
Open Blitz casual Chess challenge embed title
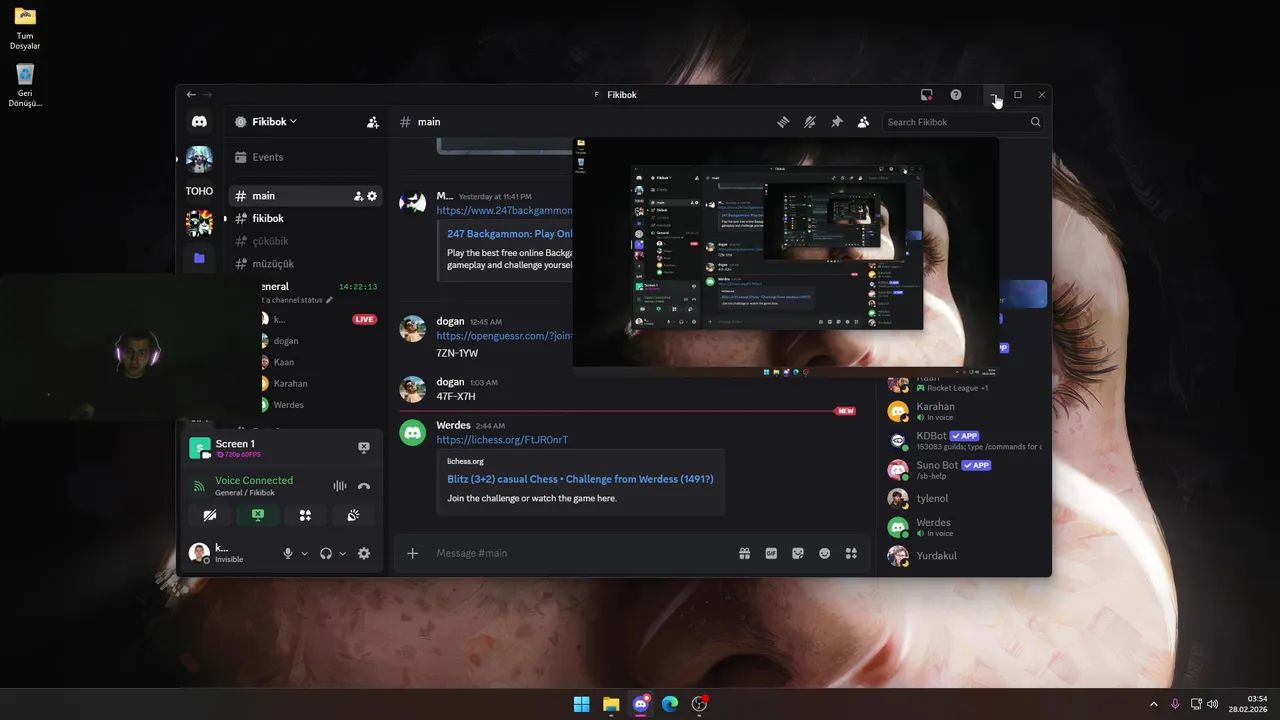coord(580,479)
